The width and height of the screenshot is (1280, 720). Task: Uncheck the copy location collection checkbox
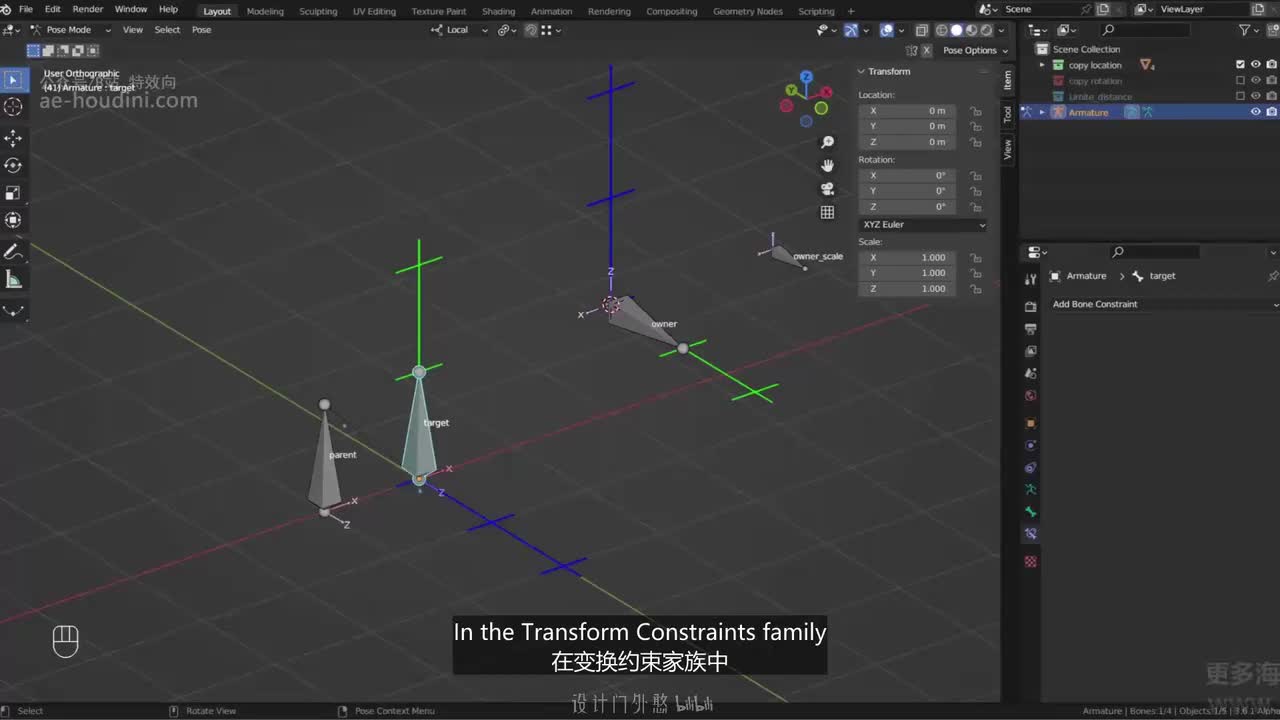tap(1241, 65)
